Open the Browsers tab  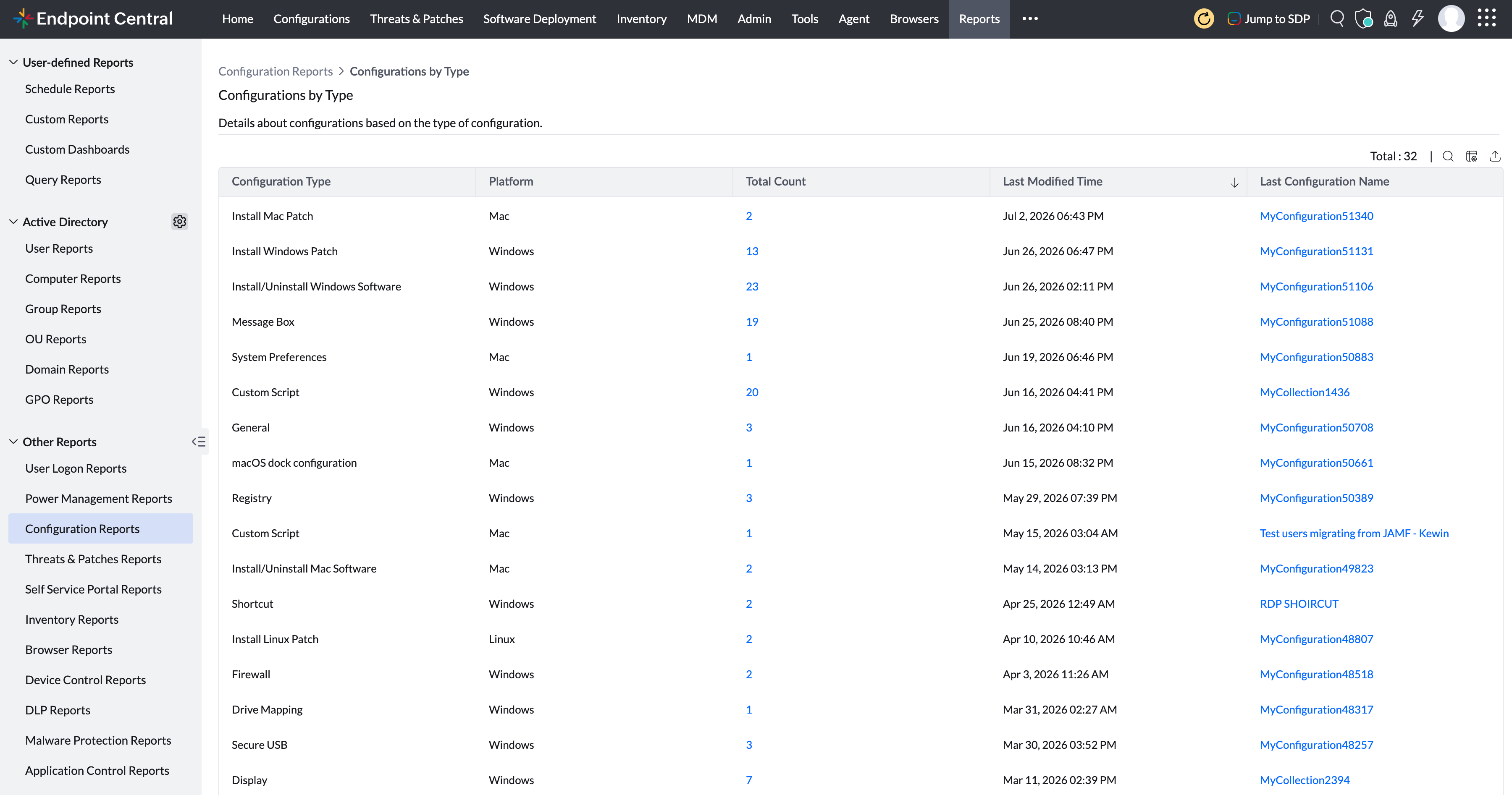pos(914,19)
